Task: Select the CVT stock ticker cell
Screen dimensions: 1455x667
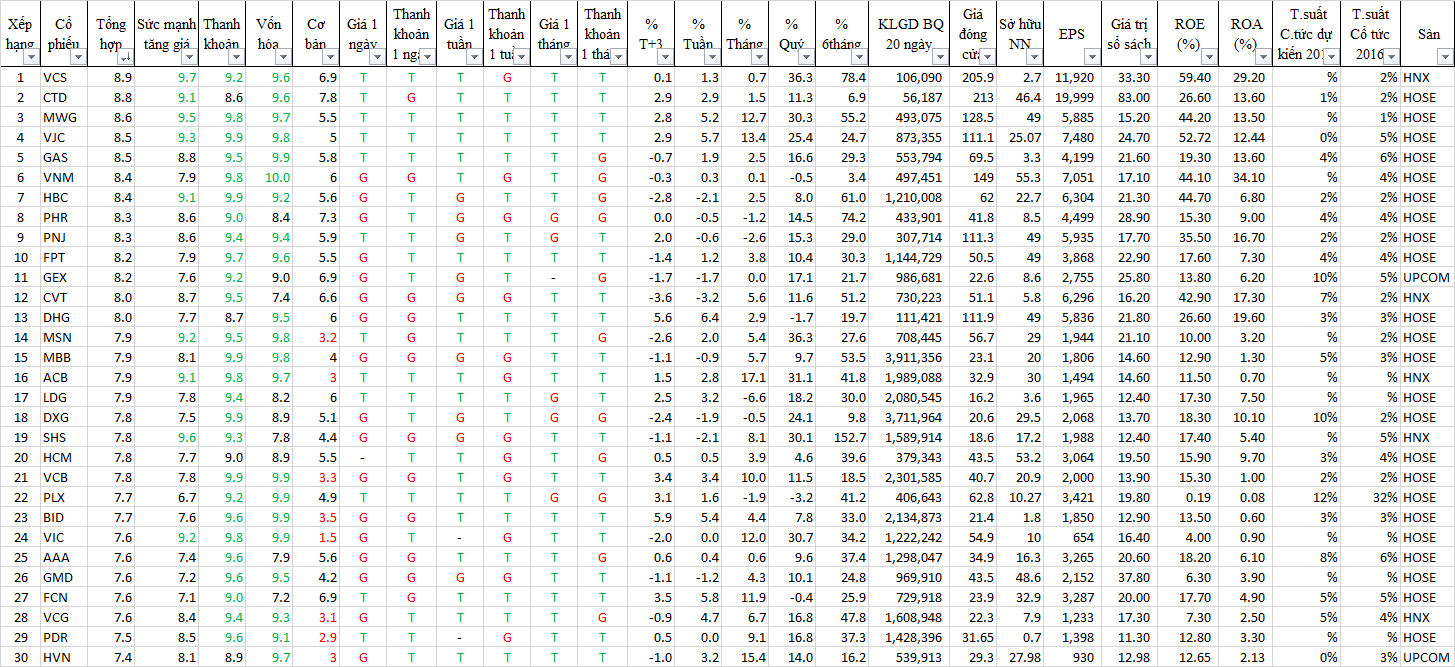Action: pyautogui.click(x=65, y=297)
